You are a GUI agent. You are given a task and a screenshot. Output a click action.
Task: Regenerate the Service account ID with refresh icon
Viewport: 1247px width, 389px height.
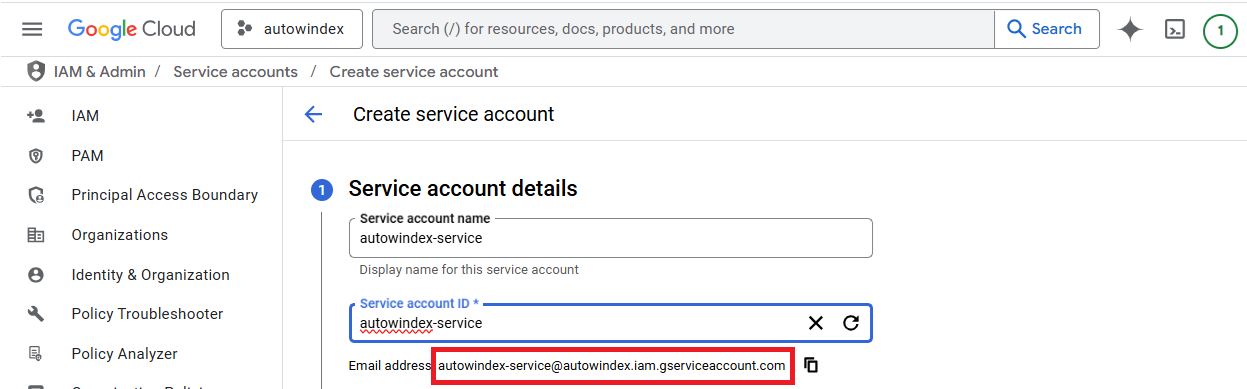(851, 323)
